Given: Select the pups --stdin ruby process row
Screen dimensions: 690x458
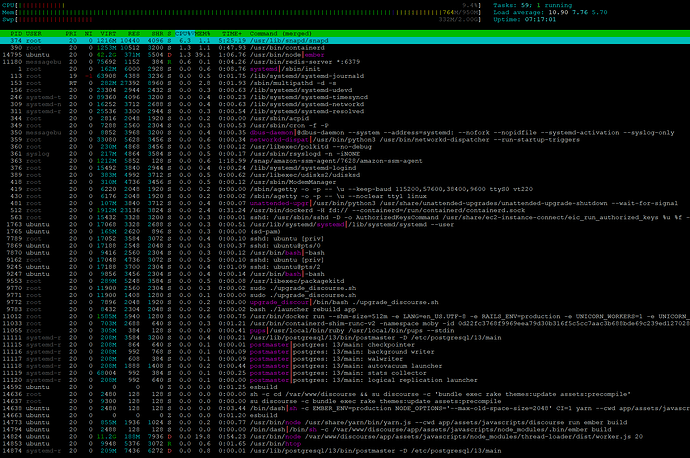Looking at the screenshot, I should 345,330.
